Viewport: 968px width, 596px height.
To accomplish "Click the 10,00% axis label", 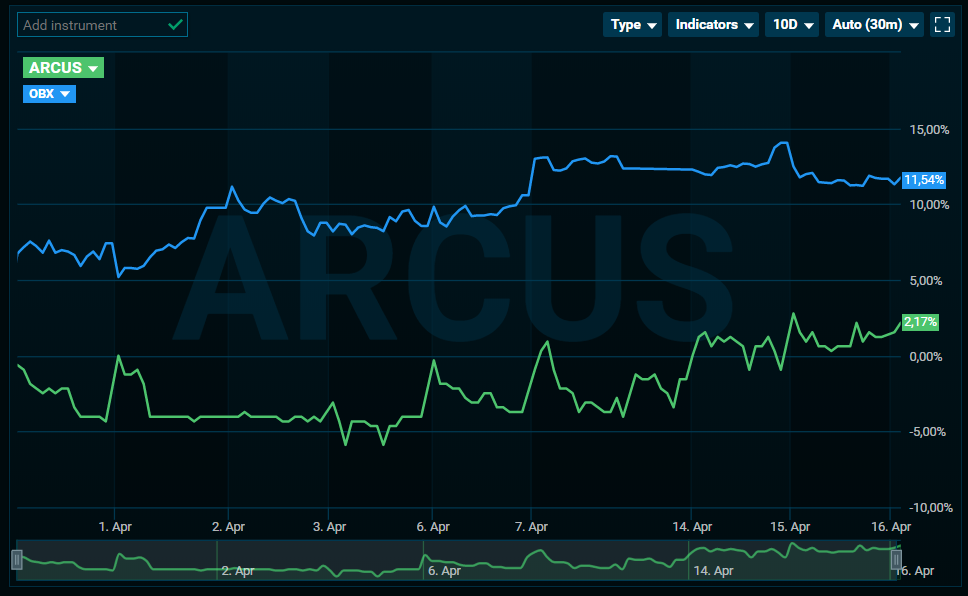I will [929, 204].
